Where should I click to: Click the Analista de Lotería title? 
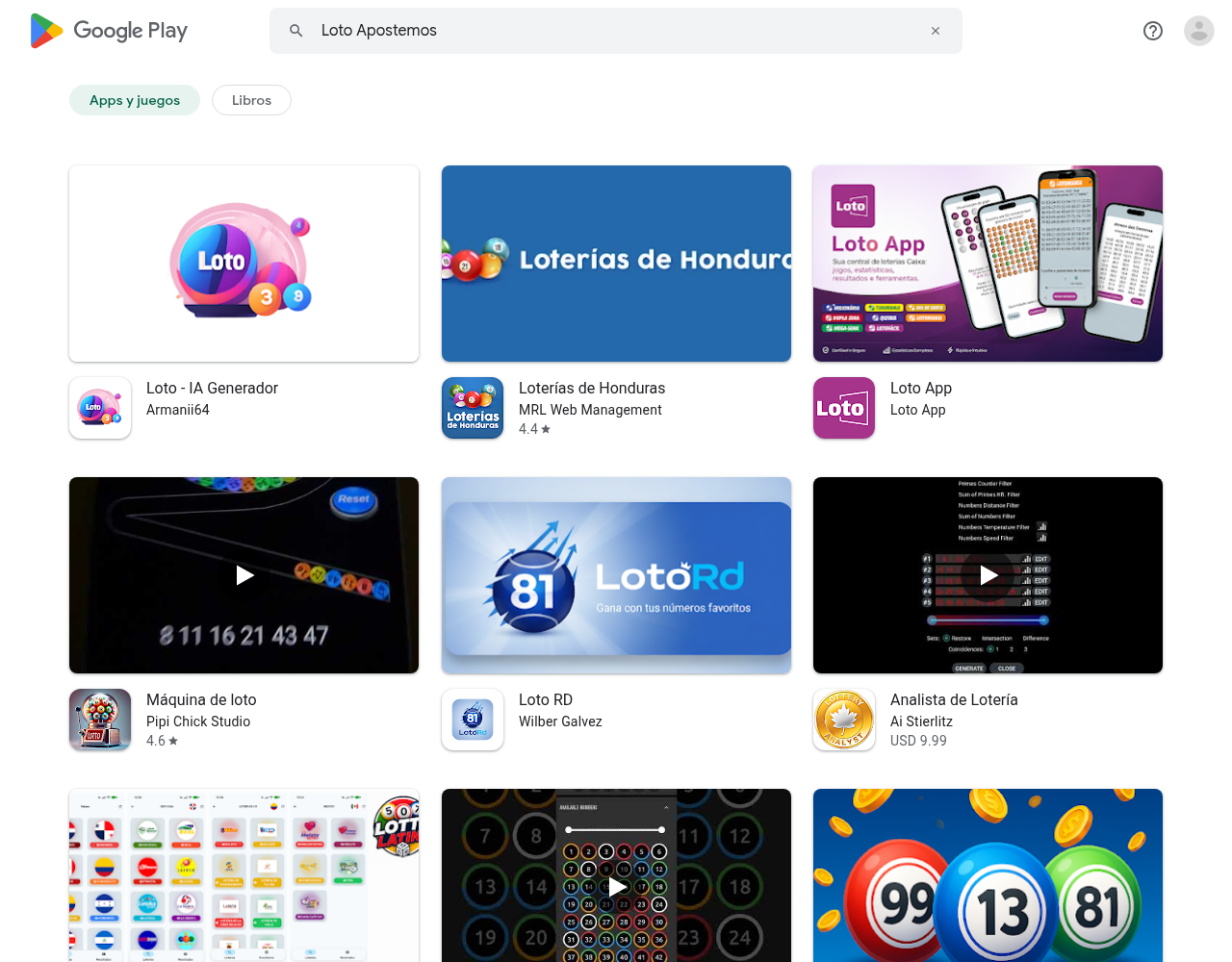[954, 699]
